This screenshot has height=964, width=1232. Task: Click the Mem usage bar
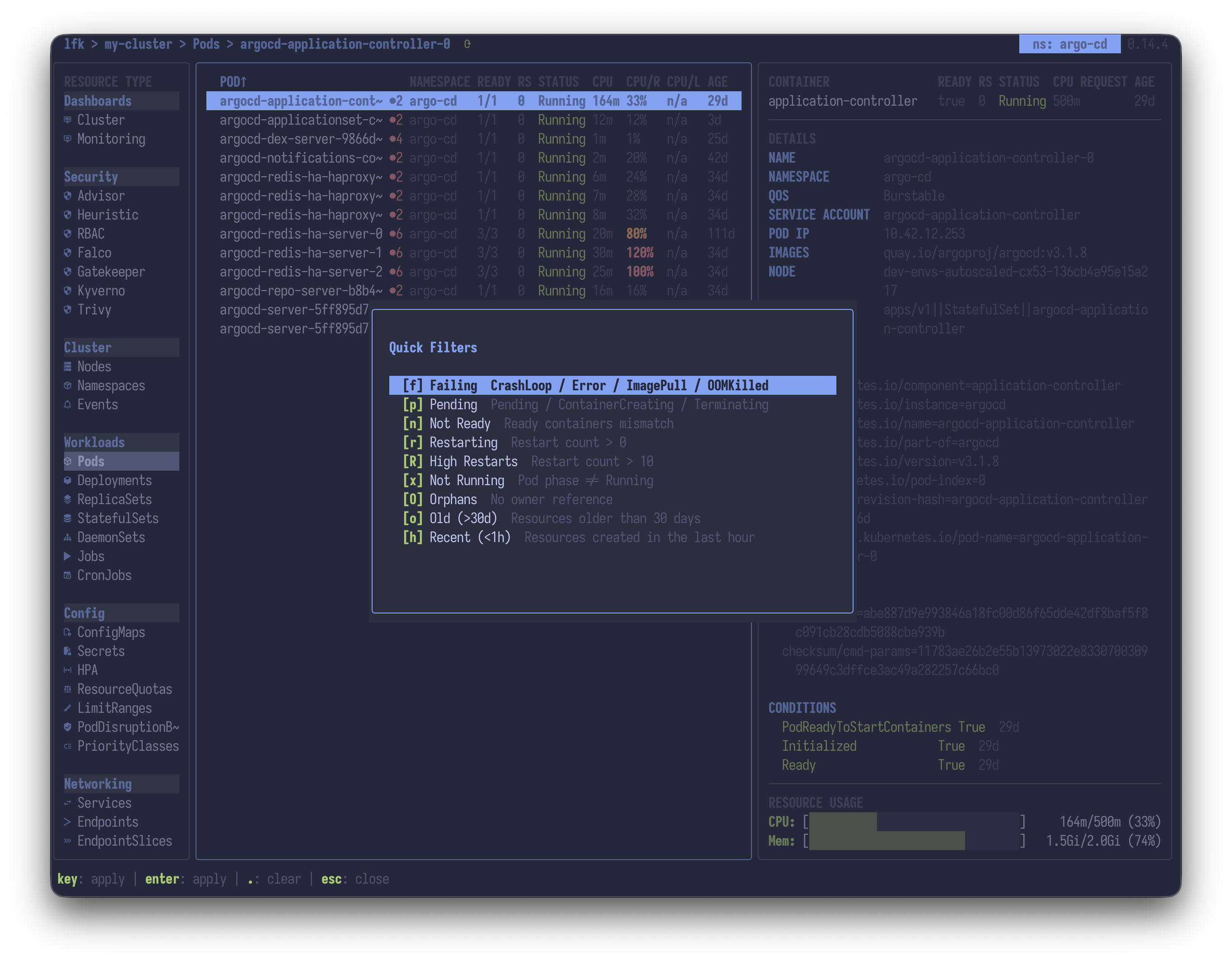coord(914,841)
